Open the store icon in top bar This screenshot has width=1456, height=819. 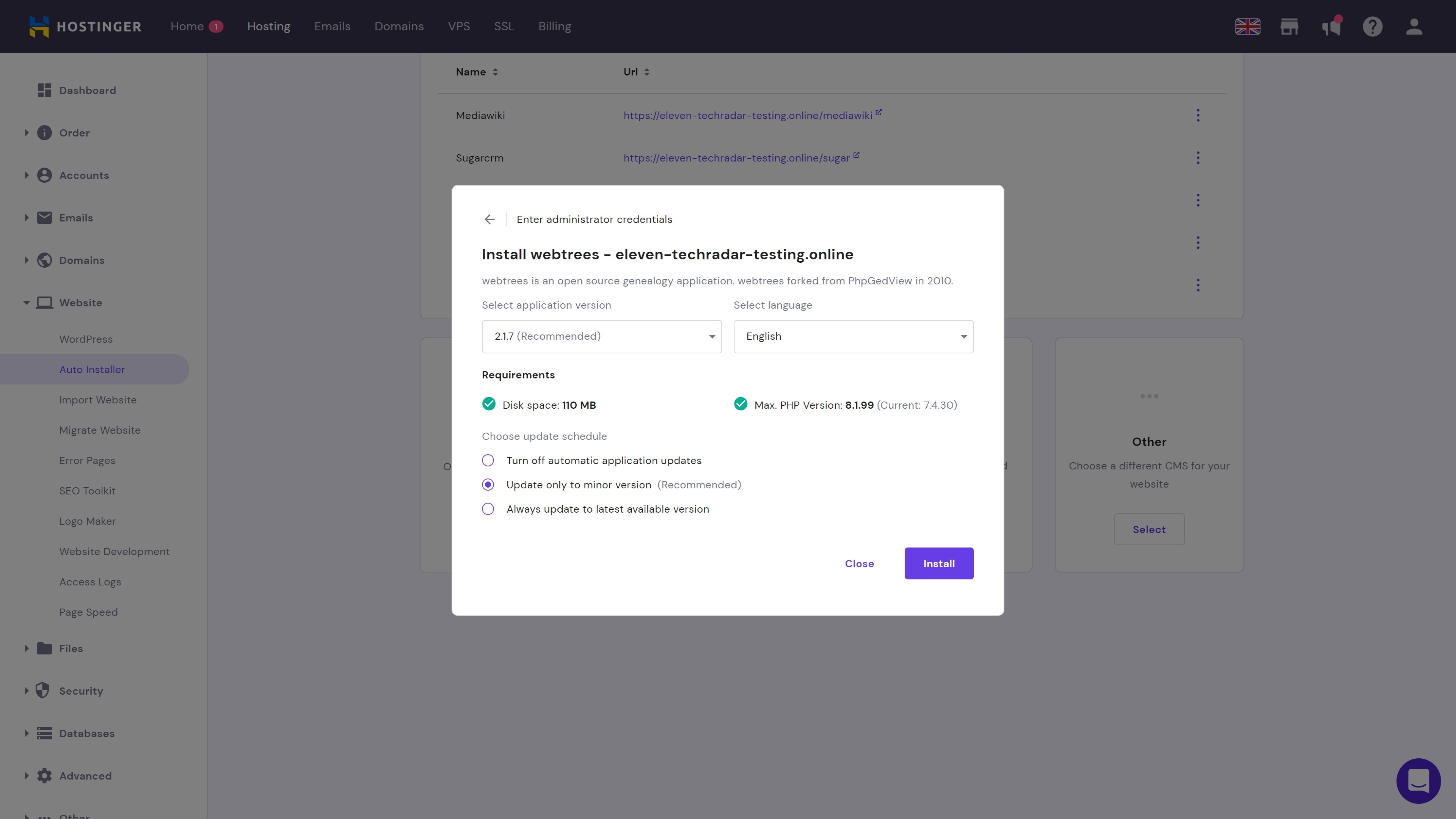[1289, 27]
